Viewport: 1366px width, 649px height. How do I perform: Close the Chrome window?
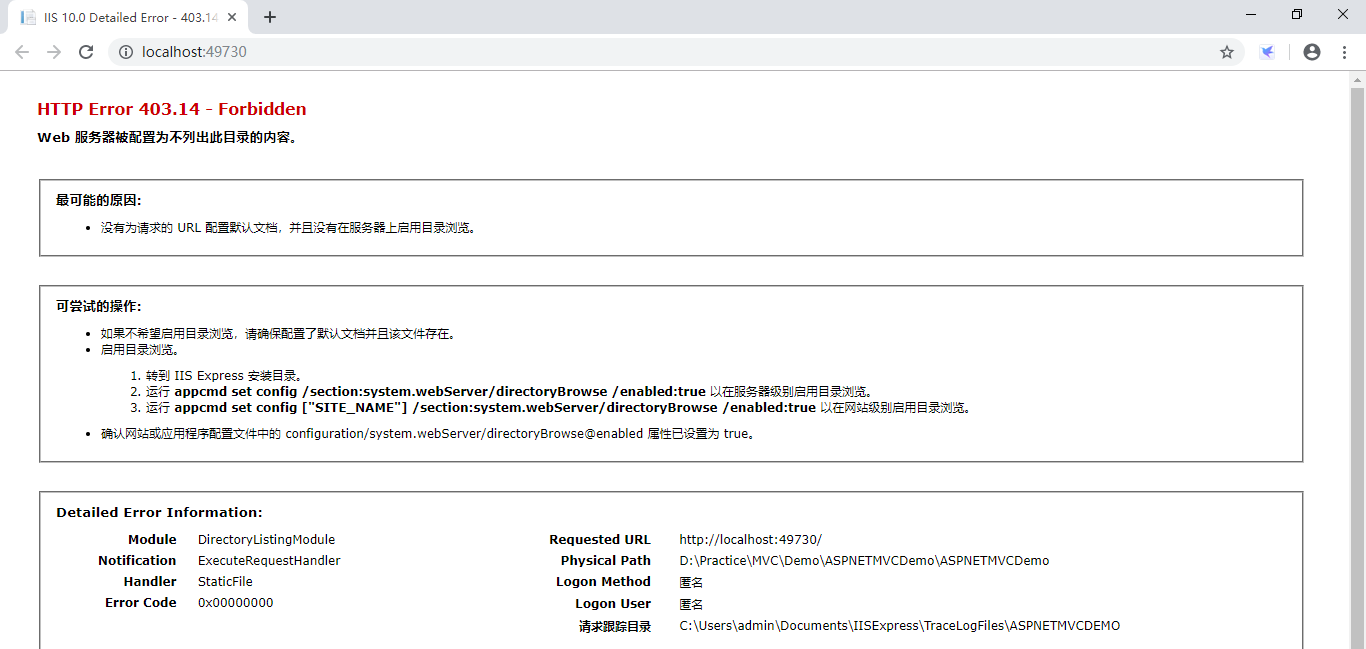(x=1343, y=14)
